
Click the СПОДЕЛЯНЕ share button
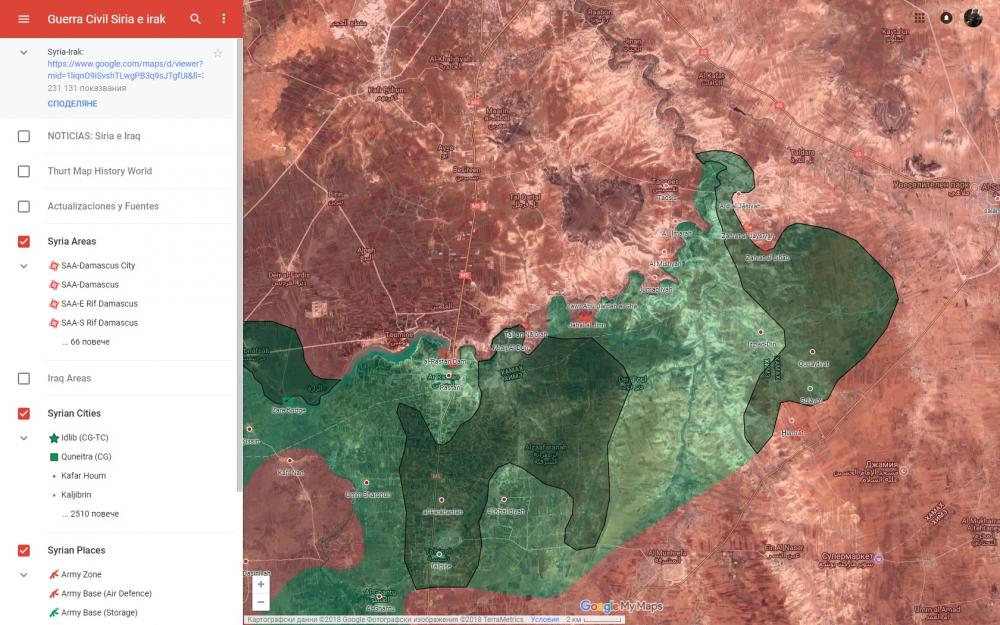coord(72,104)
